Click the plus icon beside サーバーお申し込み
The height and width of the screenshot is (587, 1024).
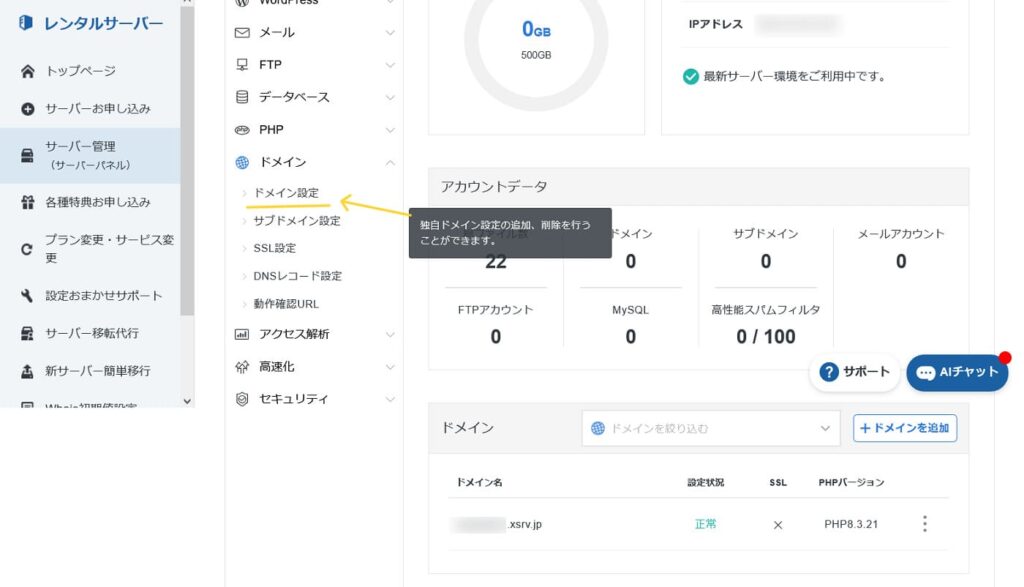27,109
